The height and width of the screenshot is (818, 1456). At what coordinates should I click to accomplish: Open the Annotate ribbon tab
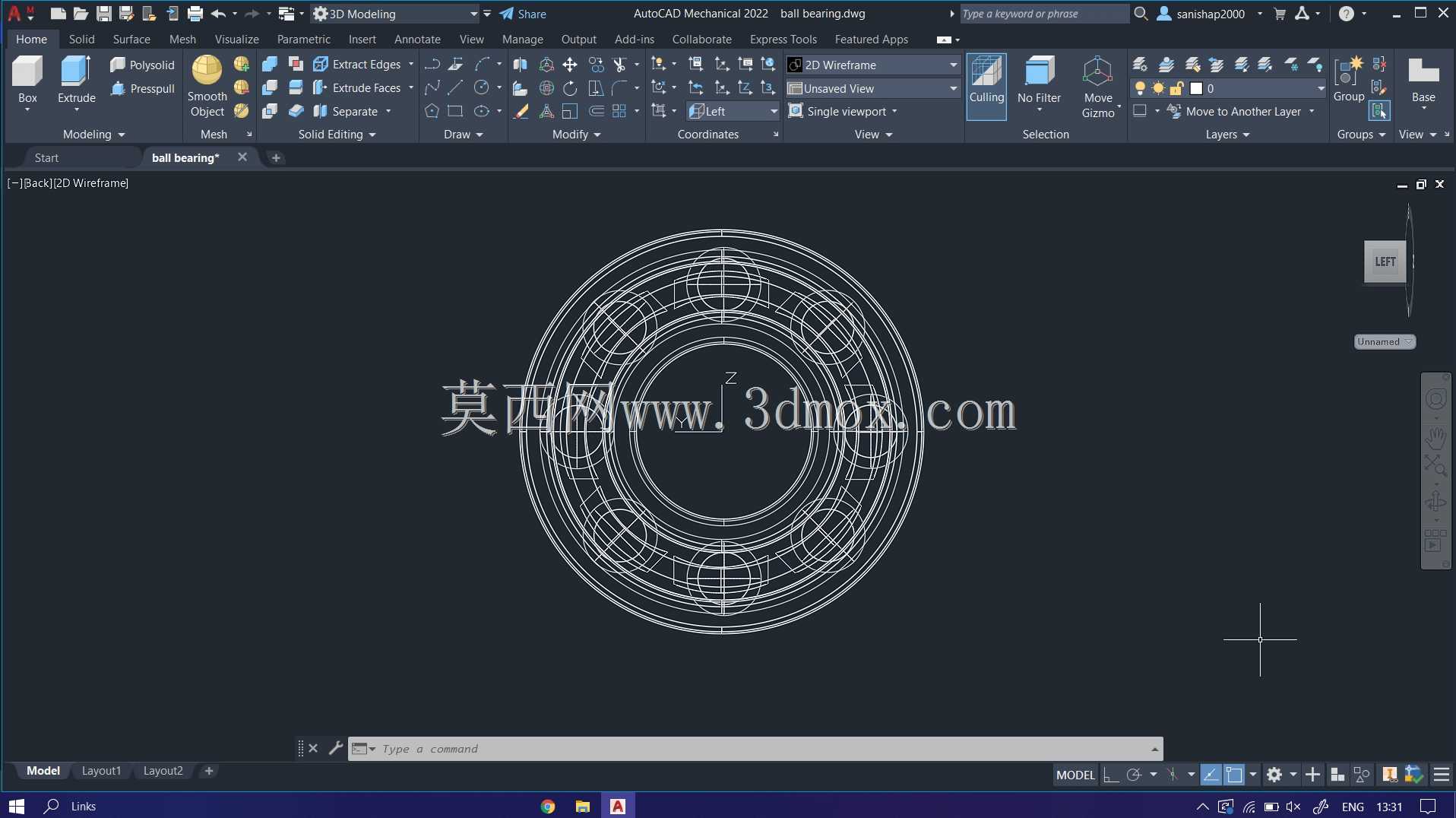(417, 39)
